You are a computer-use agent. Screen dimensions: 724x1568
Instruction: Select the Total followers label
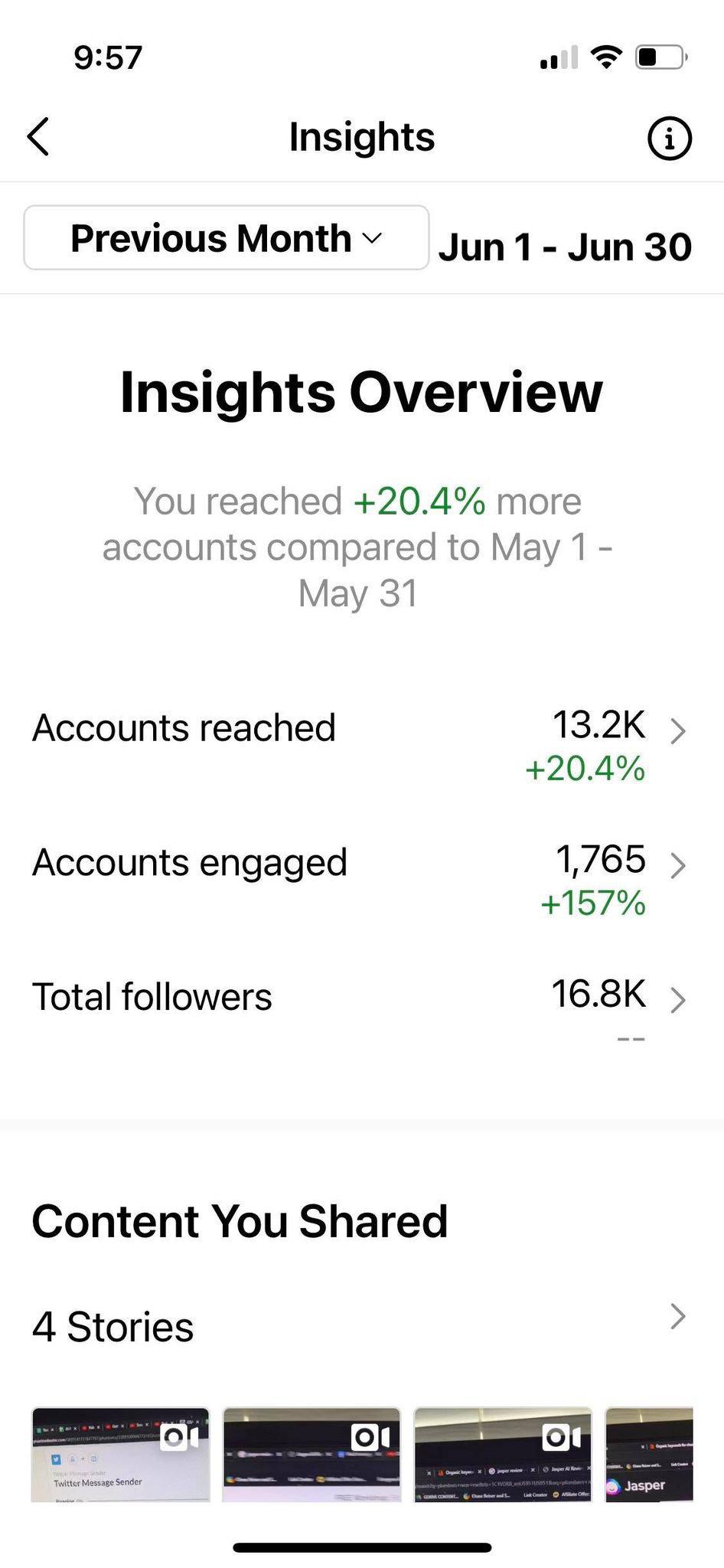coord(152,997)
